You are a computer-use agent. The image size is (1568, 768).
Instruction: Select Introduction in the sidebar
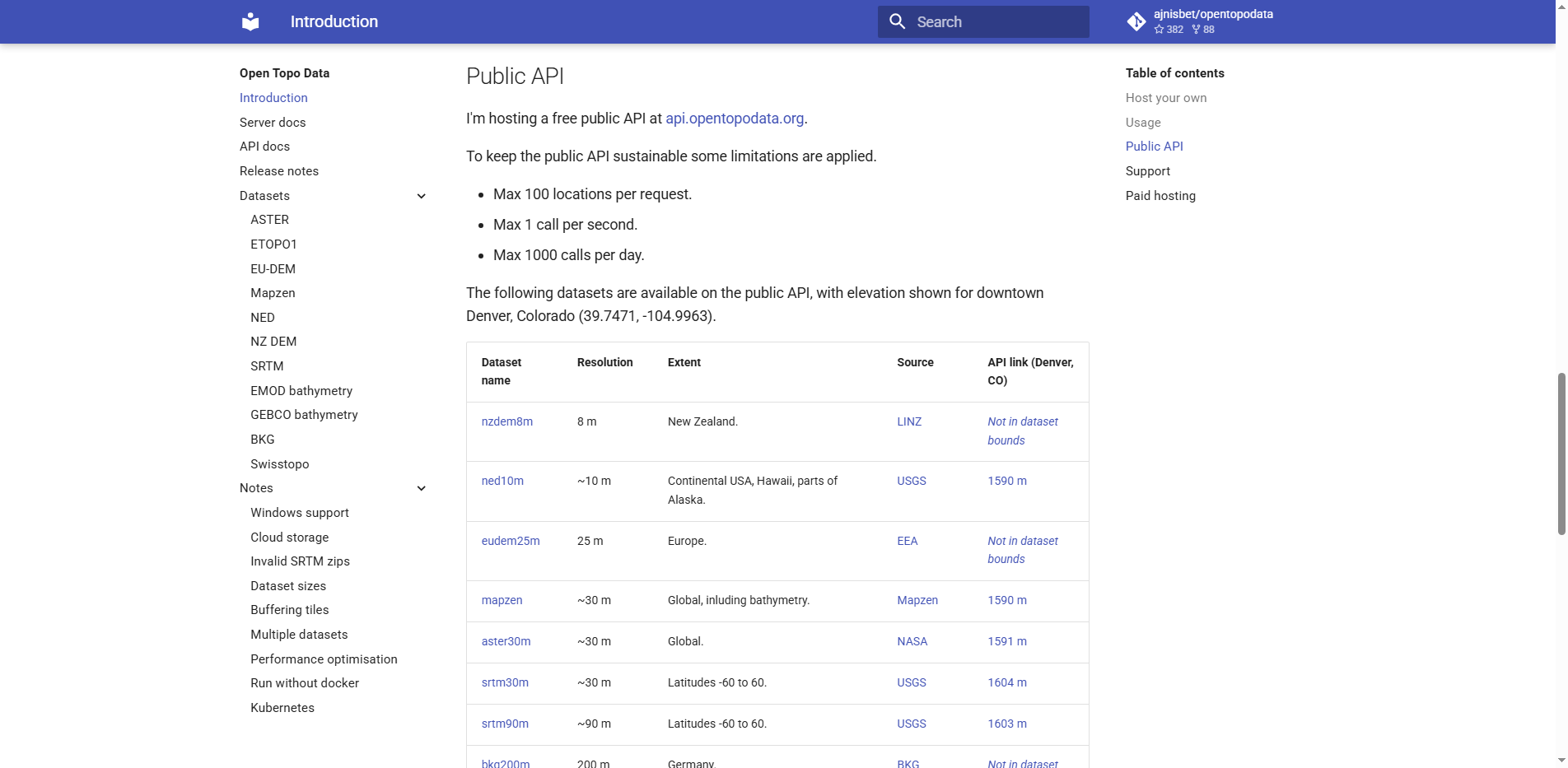273,98
